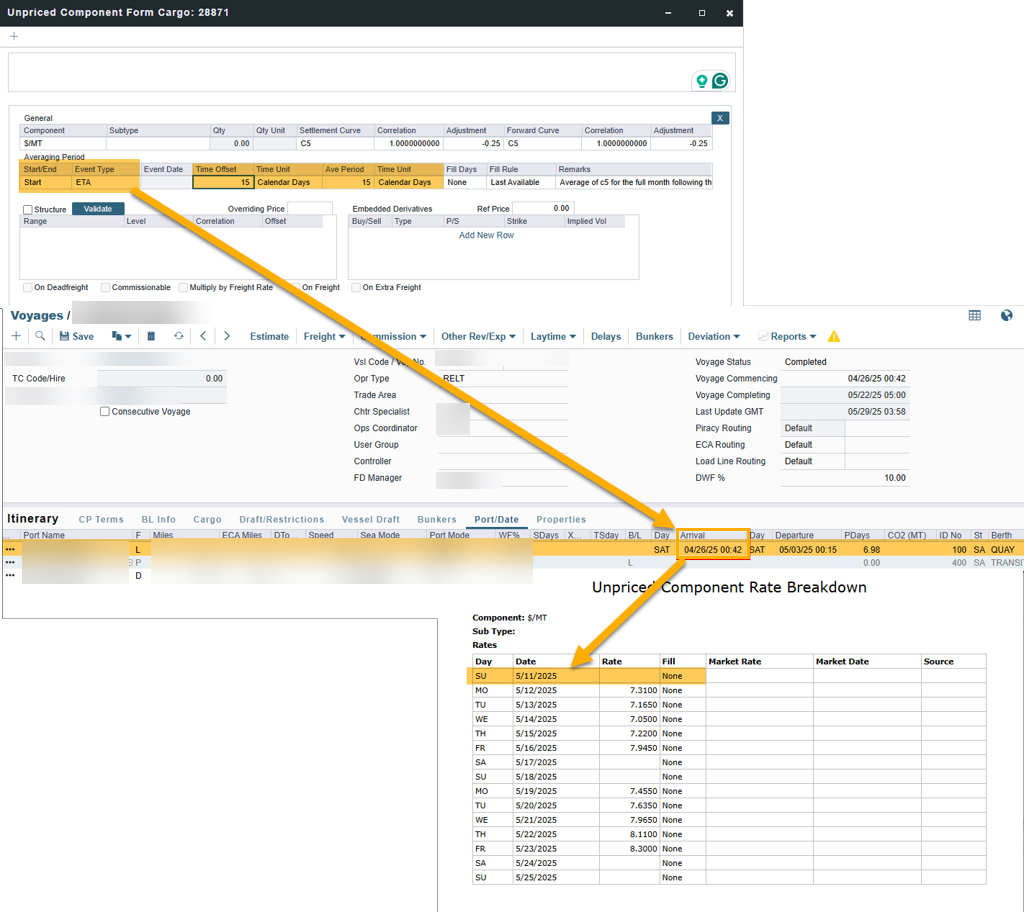Click the yellow warning triangle icon
1024x912 pixels.
(x=834, y=337)
